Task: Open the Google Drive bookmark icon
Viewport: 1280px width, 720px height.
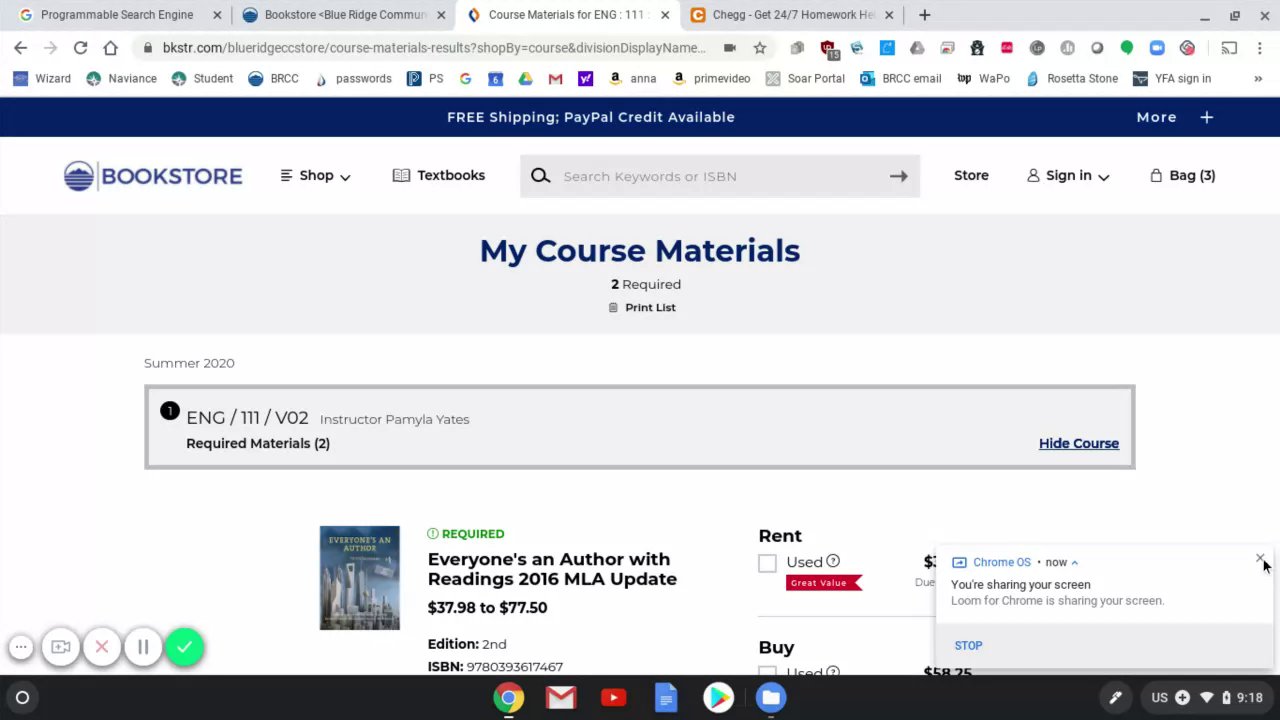Action: [x=525, y=78]
